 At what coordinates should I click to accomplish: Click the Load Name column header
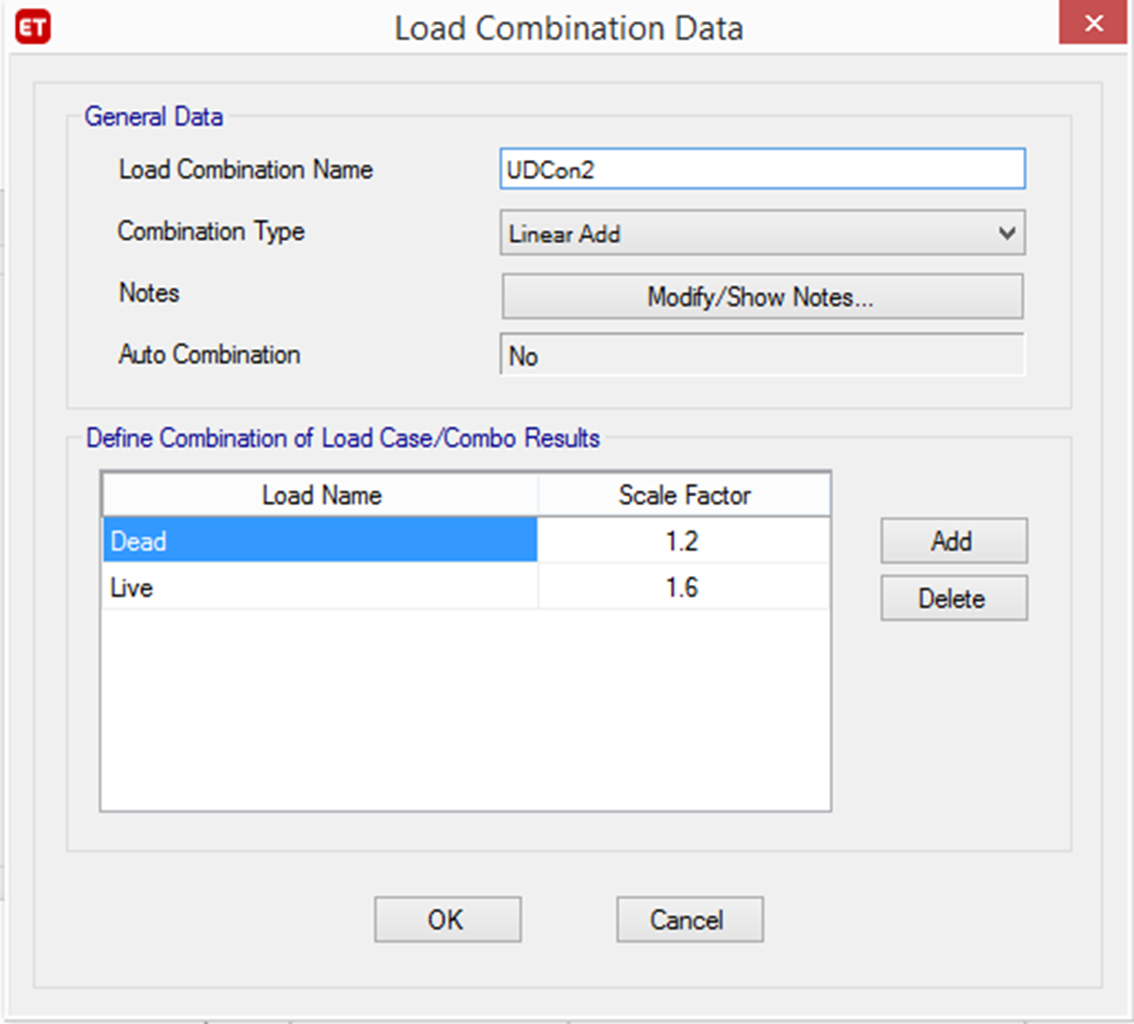coord(320,495)
